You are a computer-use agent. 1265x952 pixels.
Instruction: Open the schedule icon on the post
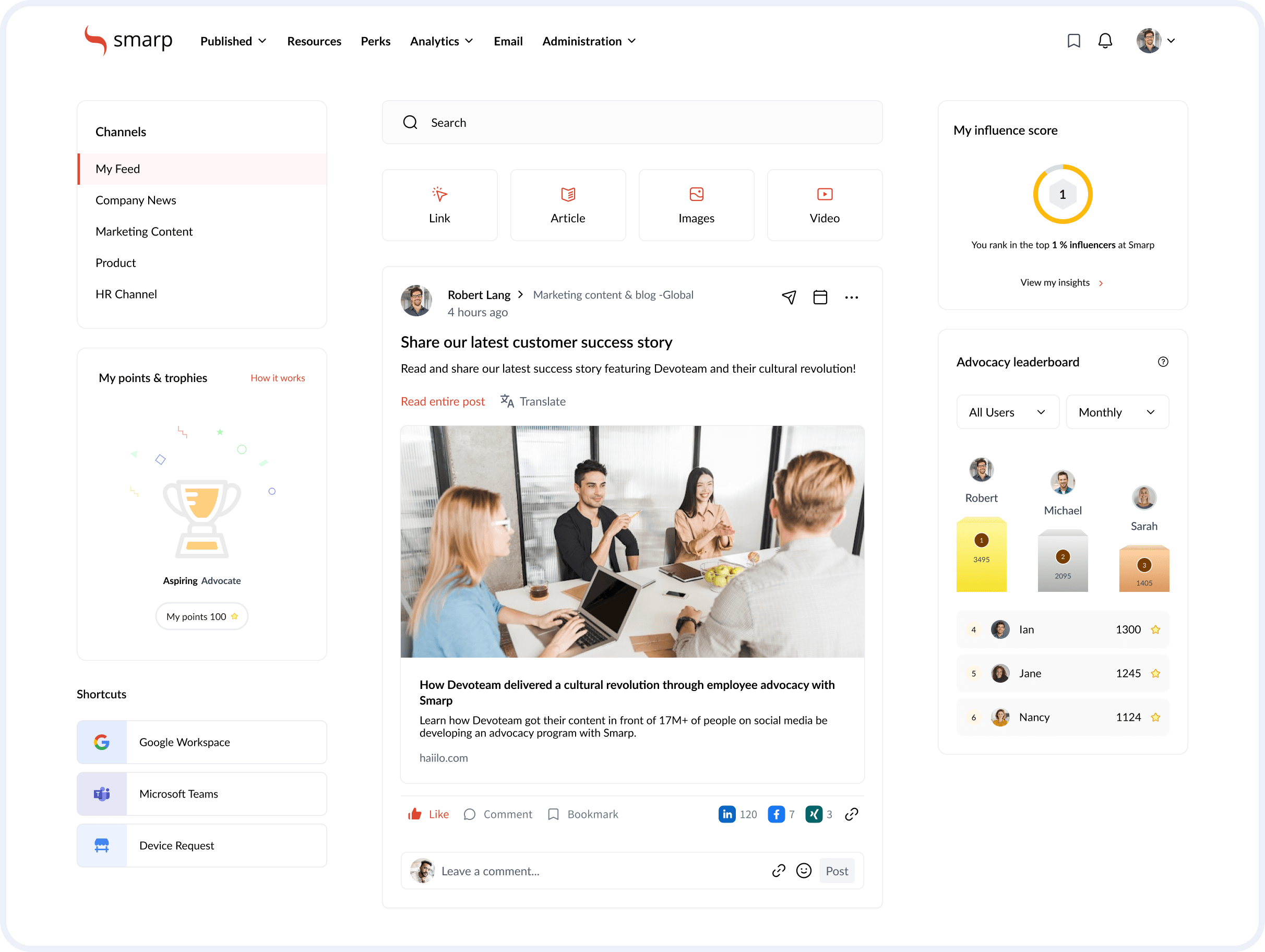click(820, 297)
